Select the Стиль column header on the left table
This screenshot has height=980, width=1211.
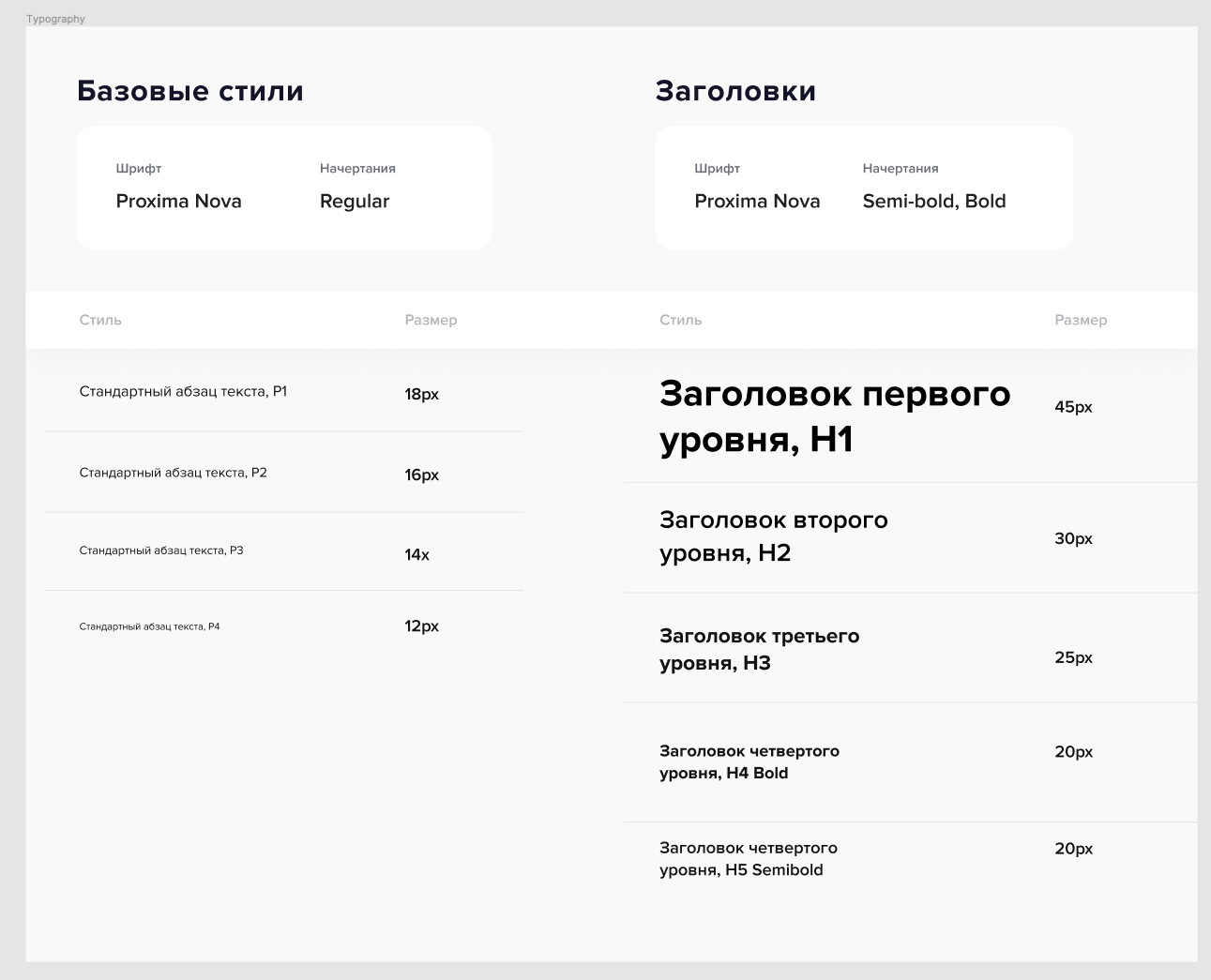click(x=100, y=320)
